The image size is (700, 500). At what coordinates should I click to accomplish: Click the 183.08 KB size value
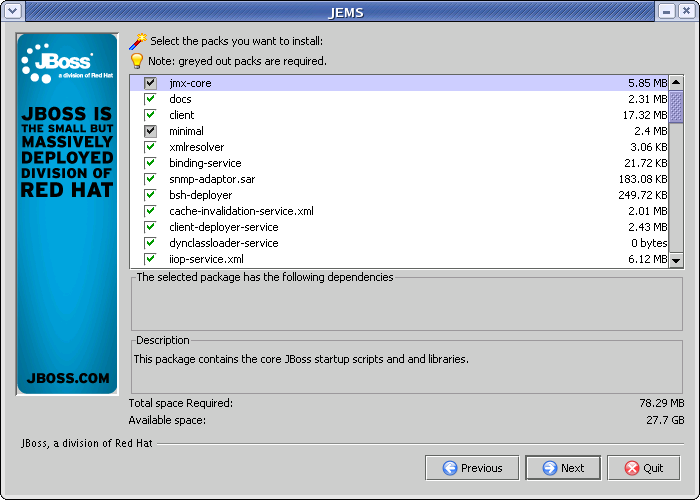click(x=643, y=179)
